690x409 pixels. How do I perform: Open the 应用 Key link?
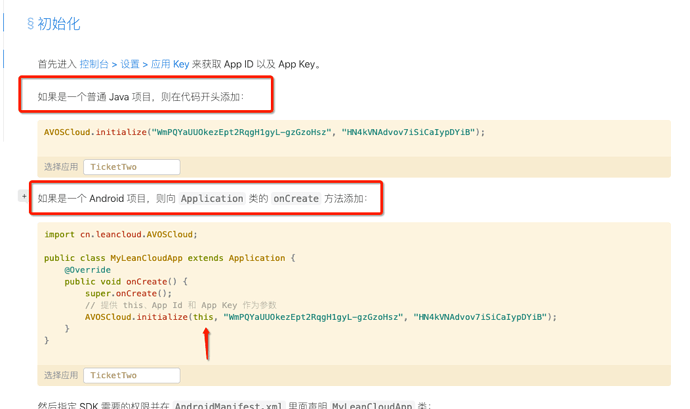(x=170, y=64)
